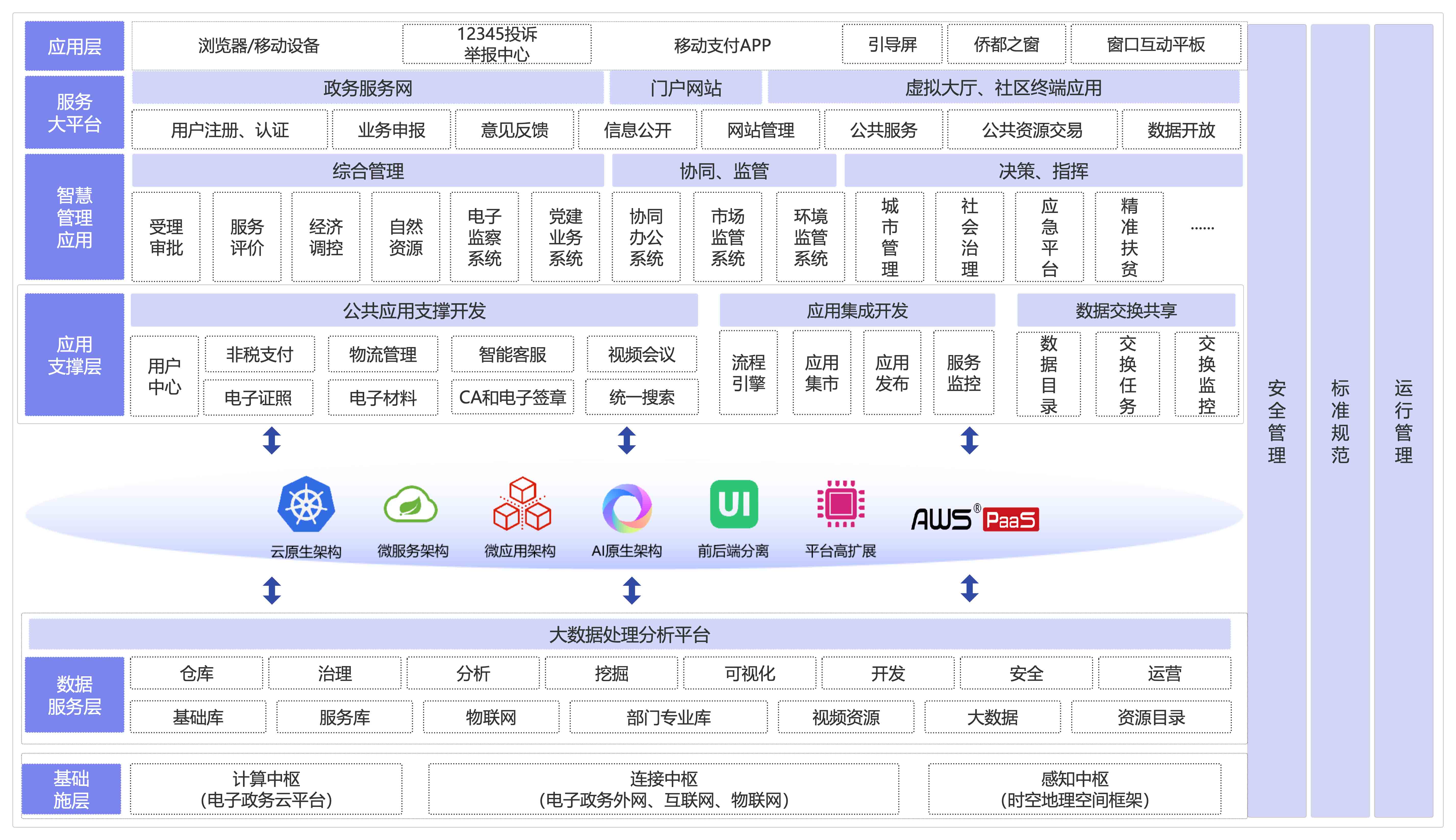Image resolution: width=1456 pixels, height=840 pixels.
Task: Click the 部门专业库 box
Action: pos(669,717)
